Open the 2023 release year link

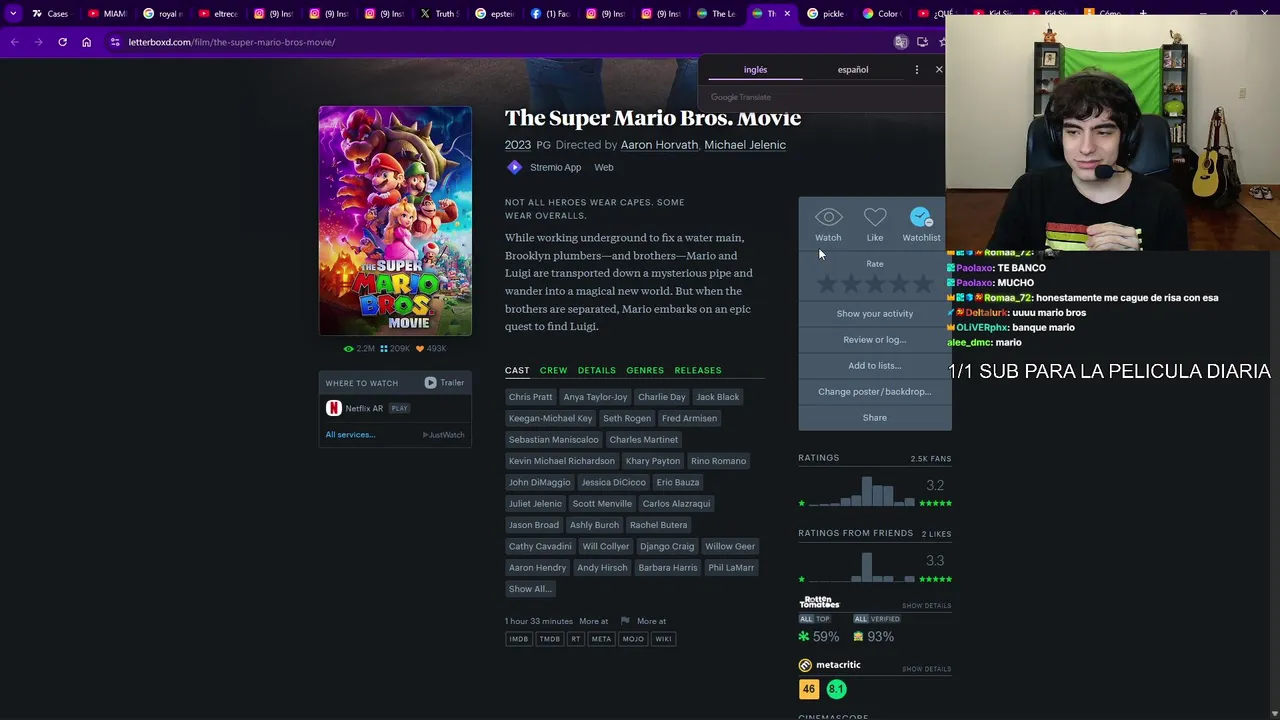tap(518, 145)
